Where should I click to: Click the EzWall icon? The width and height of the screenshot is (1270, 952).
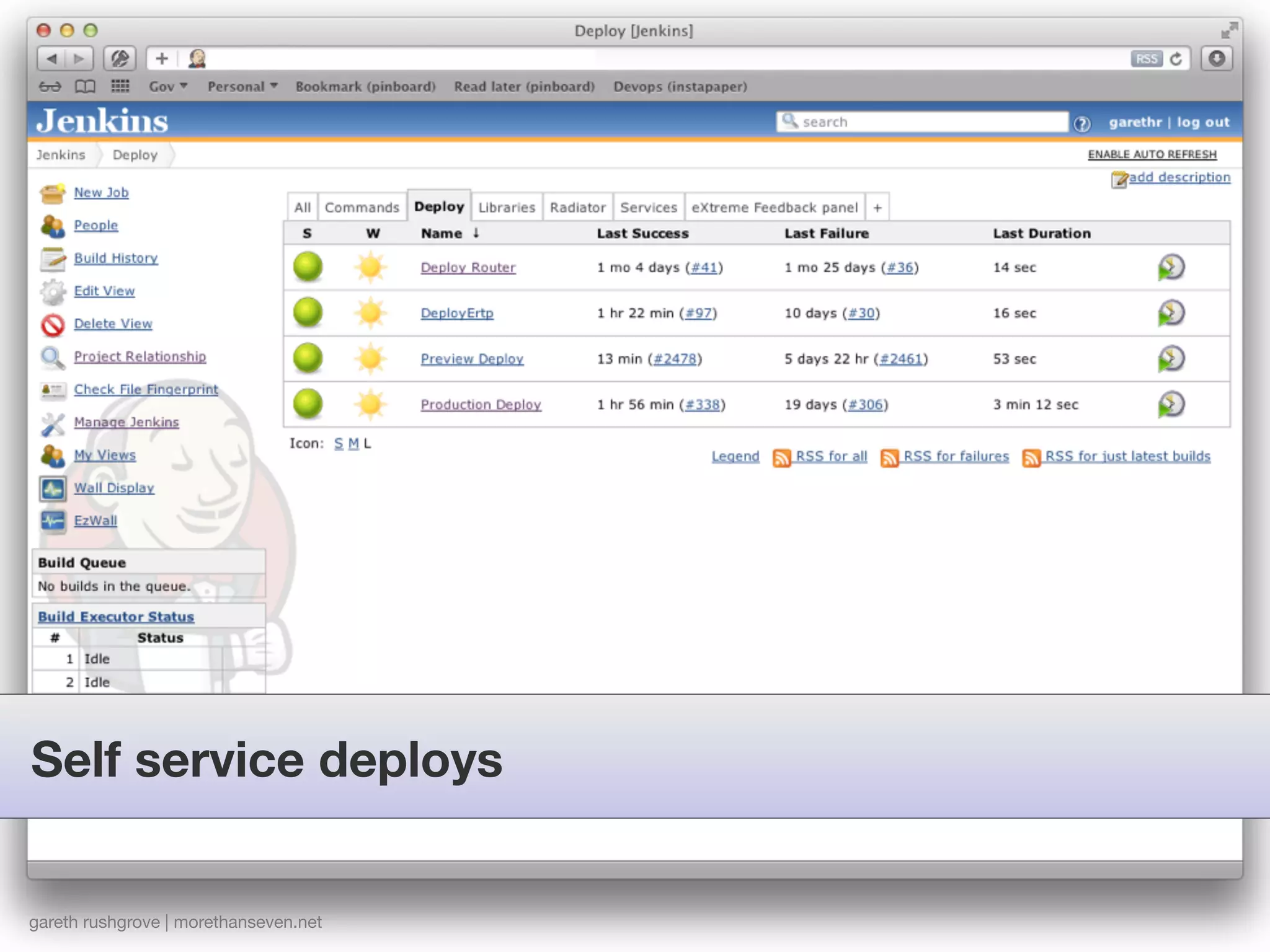[52, 521]
